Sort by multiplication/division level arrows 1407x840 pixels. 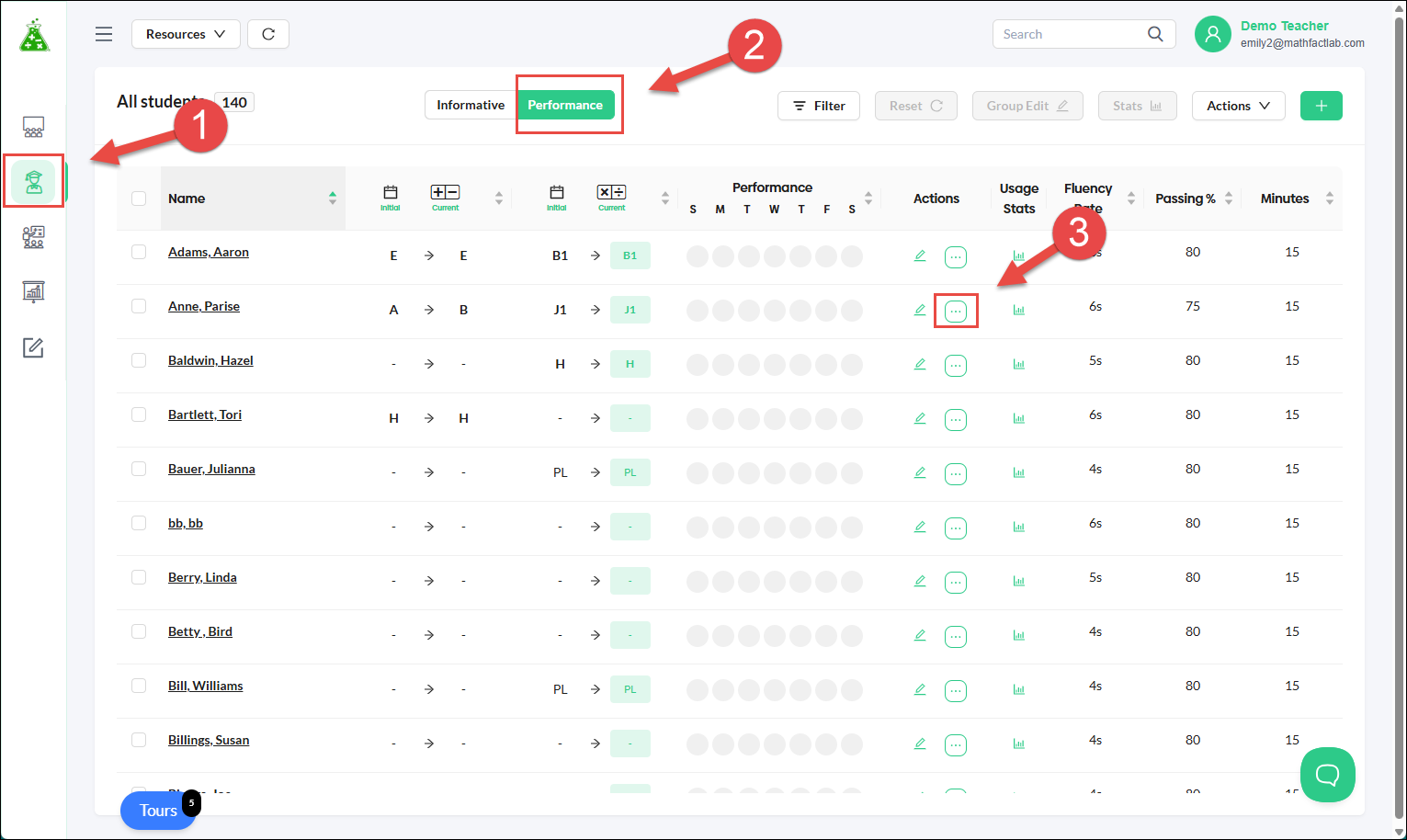click(665, 199)
